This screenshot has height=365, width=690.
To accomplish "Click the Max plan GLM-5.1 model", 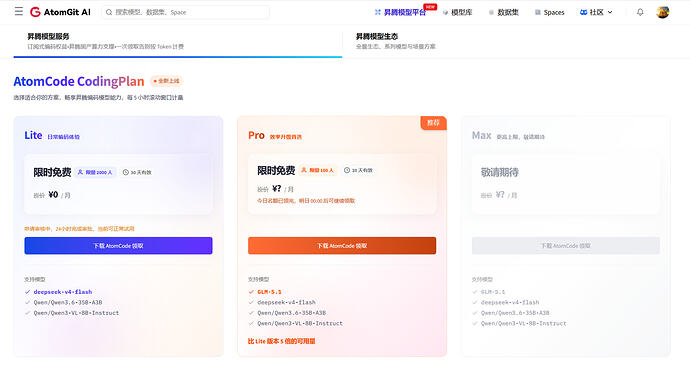I will point(493,292).
